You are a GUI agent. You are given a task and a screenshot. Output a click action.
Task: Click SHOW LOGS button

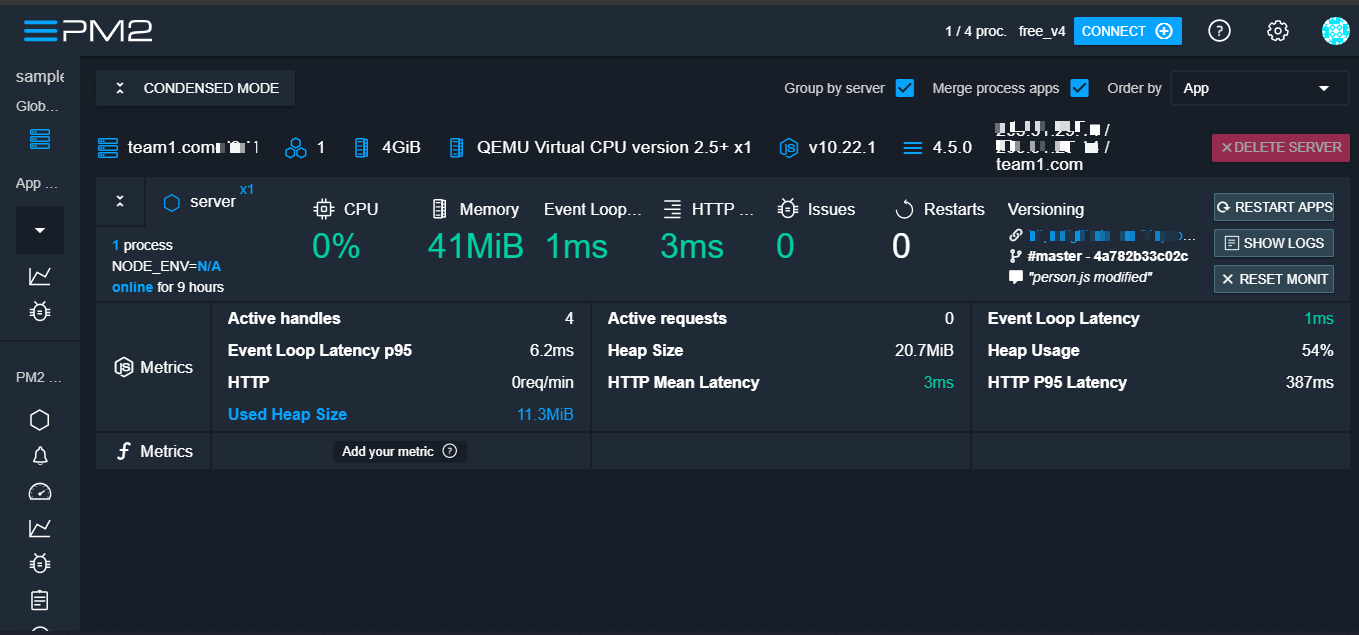[x=1274, y=243]
